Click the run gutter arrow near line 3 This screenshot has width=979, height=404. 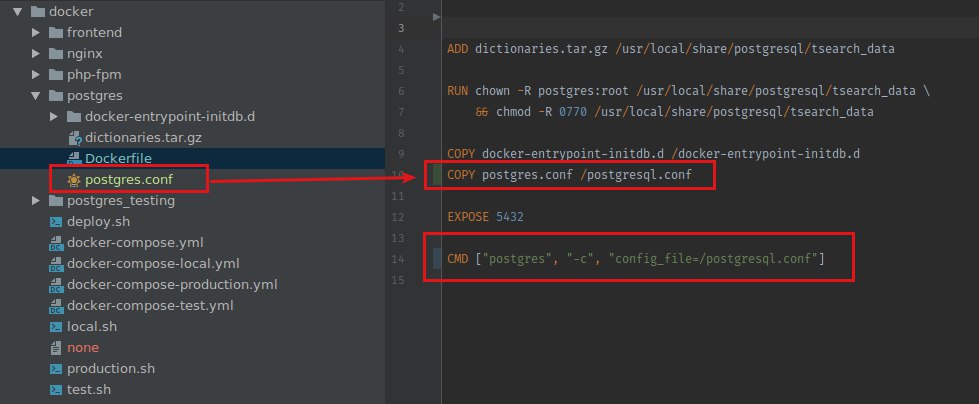[x=436, y=17]
